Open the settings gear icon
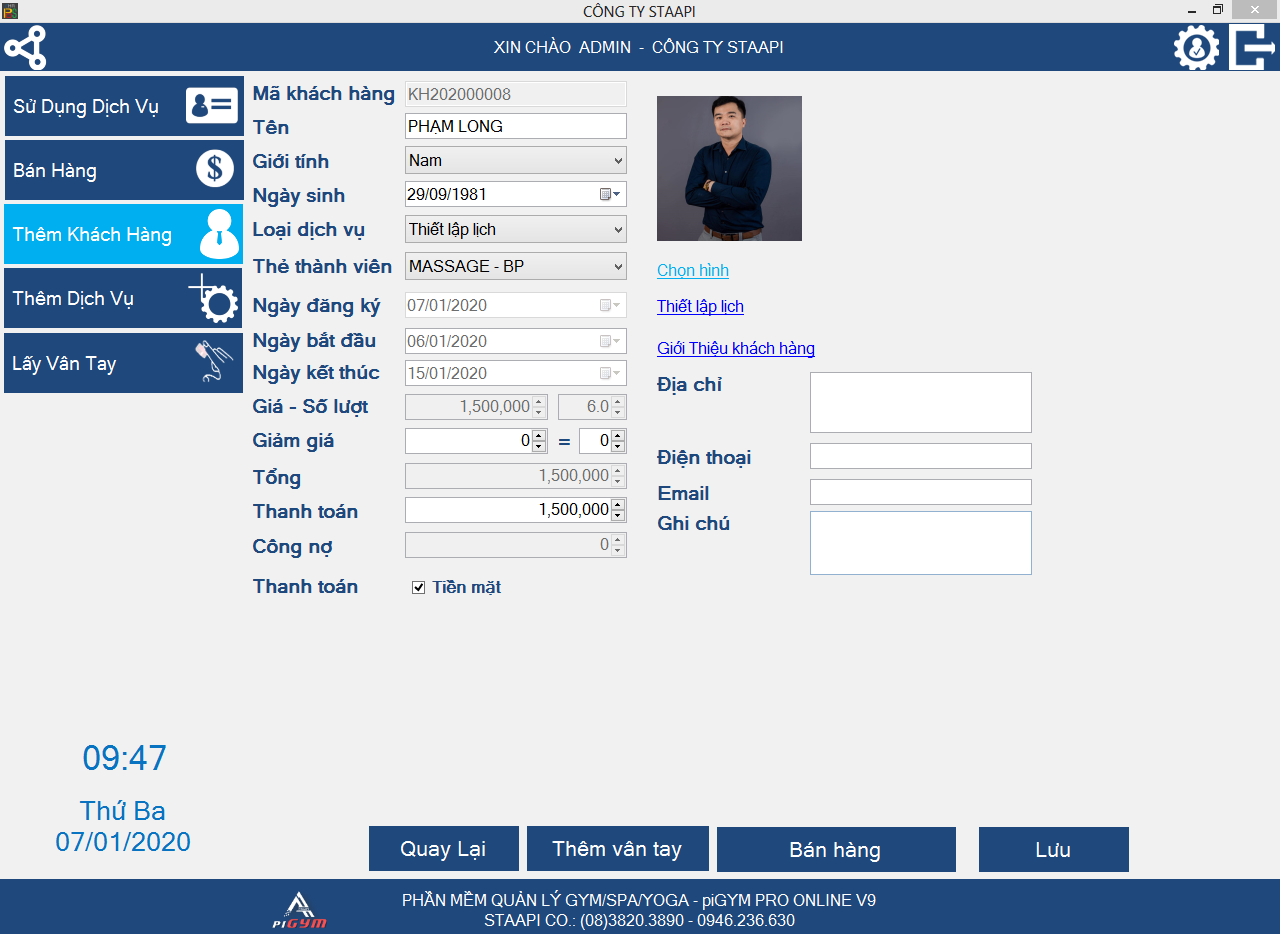The image size is (1280, 934). click(1196, 47)
